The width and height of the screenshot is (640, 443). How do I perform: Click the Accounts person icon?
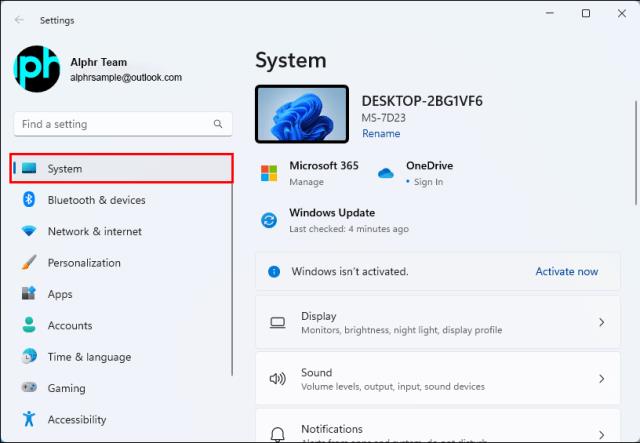pyautogui.click(x=29, y=325)
